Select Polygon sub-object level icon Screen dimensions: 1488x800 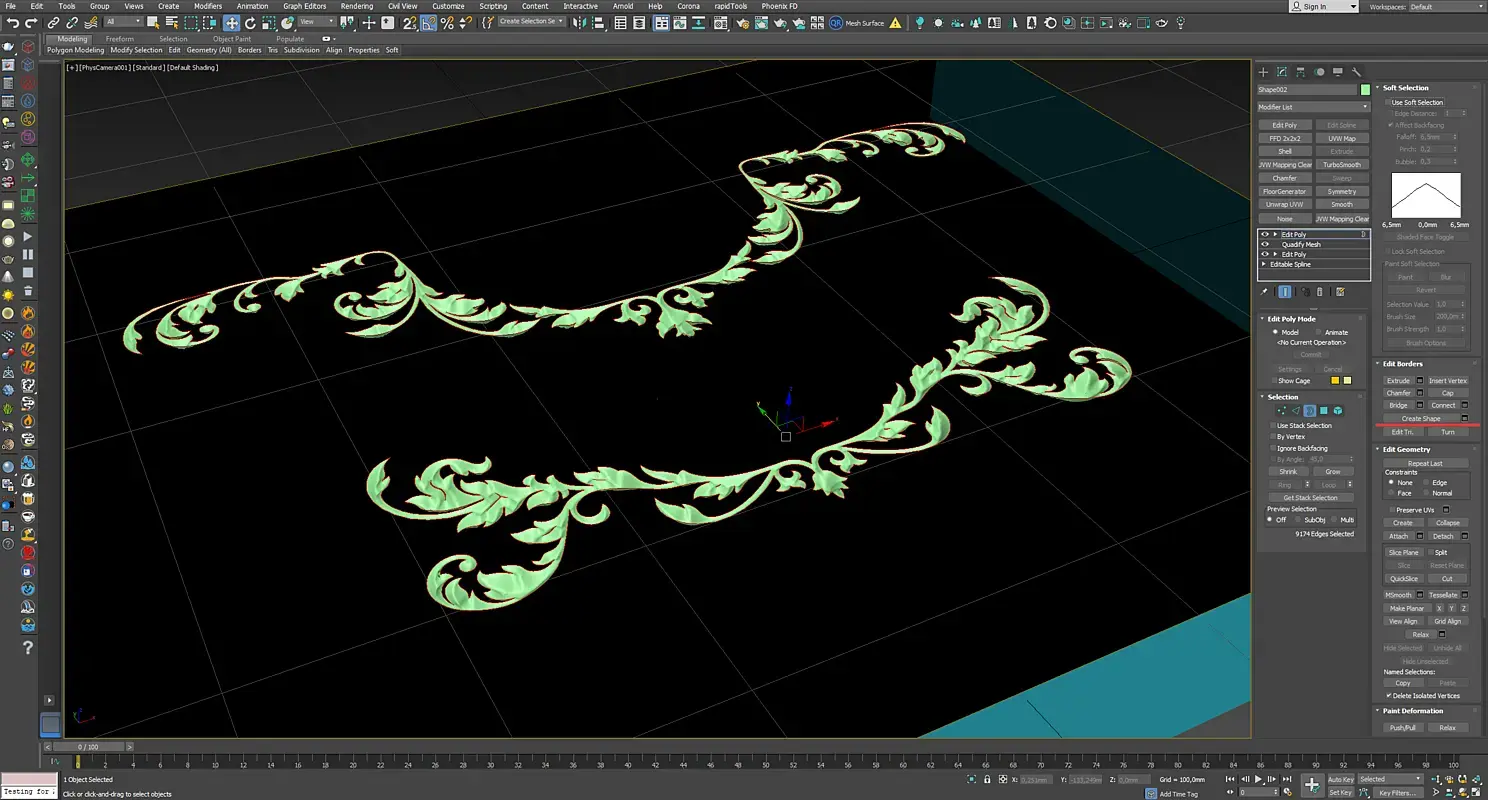coord(1323,410)
